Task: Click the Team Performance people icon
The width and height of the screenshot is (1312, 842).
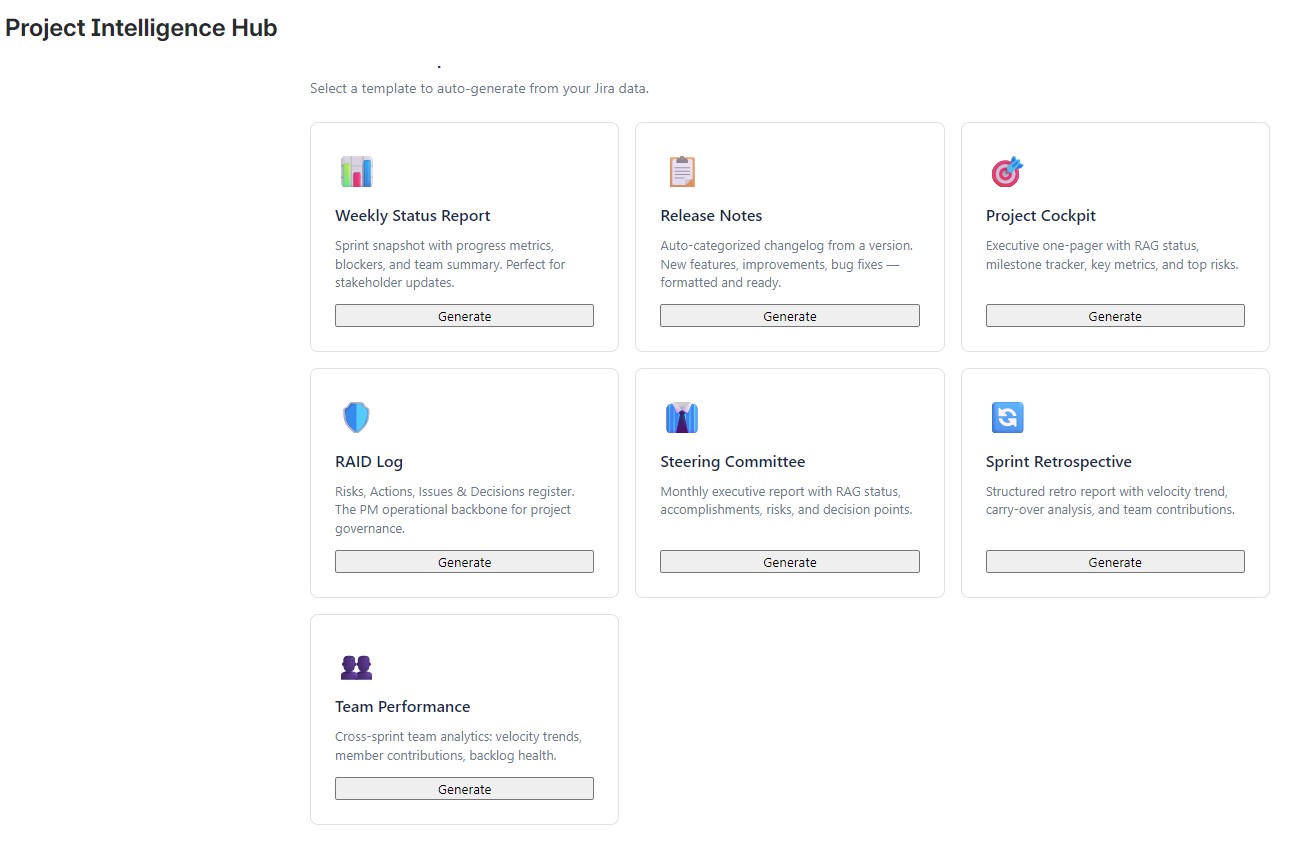Action: tap(356, 667)
